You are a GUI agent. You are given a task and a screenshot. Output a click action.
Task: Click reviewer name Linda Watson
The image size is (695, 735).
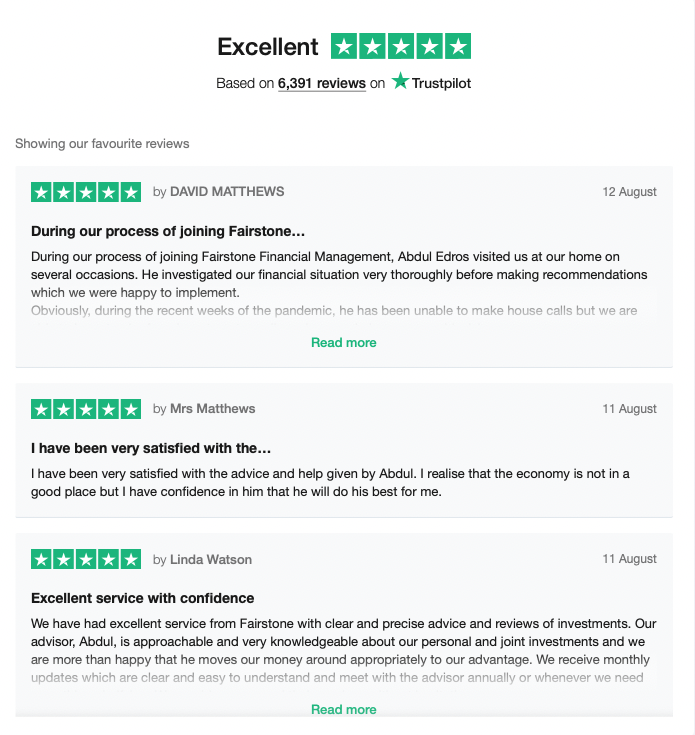tap(211, 560)
